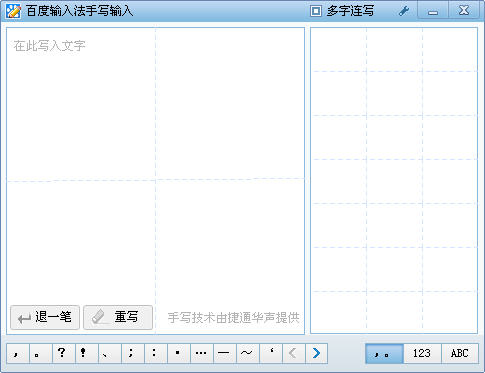Show previous page of punctuation symbols
Viewport: 485px width, 373px height.
tap(294, 353)
